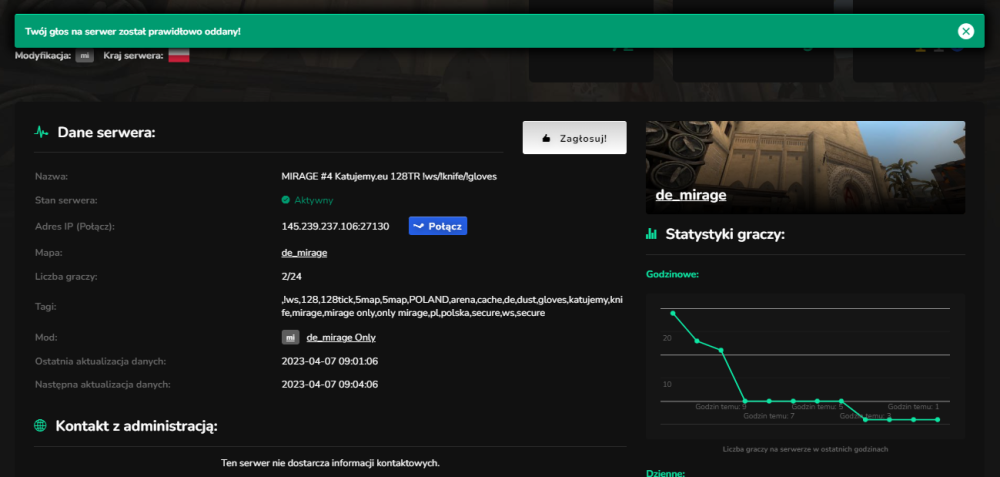The width and height of the screenshot is (1000, 477).
Task: Open the de_mirage map link in Mapa row
Action: [x=304, y=253]
